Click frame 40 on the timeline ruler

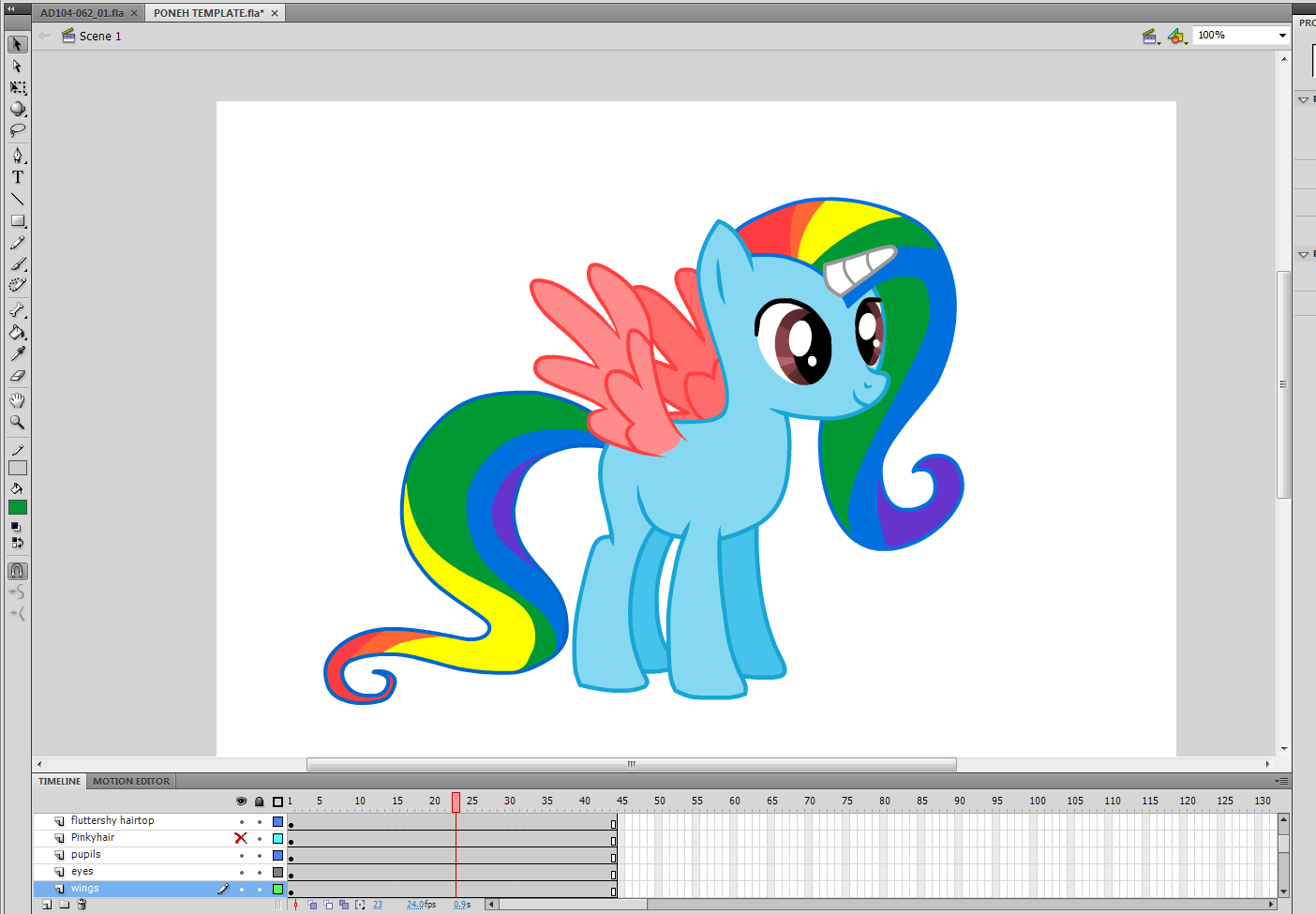585,801
